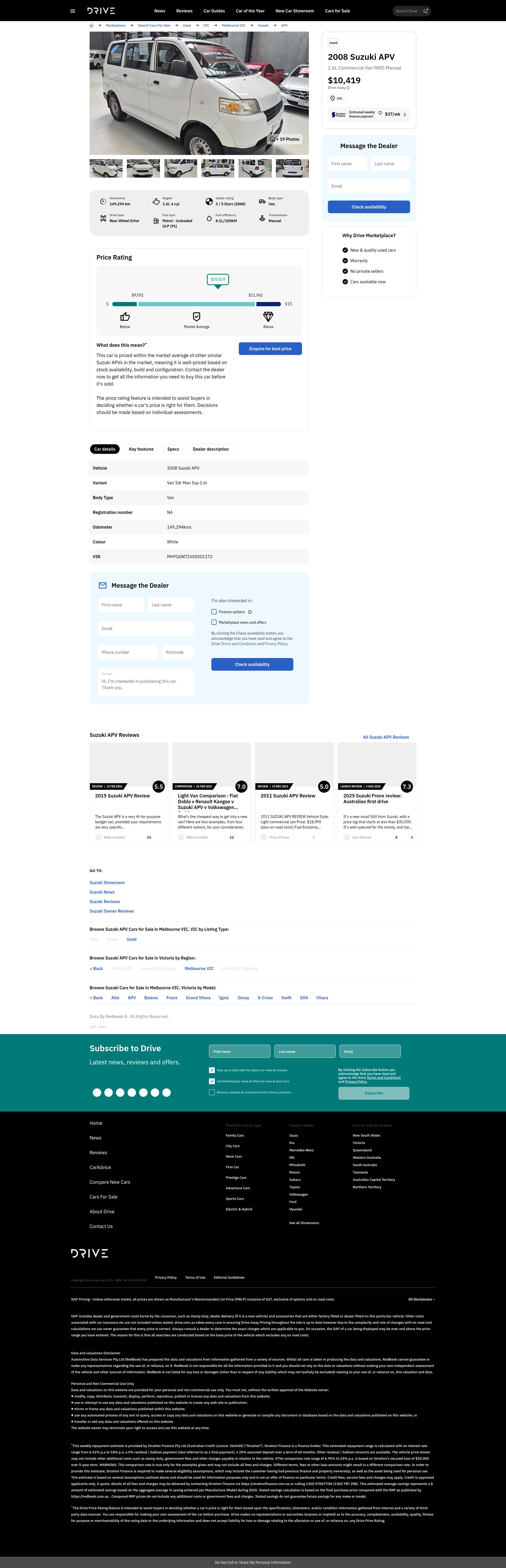Screen dimensions: 506x1568
Task: Click the Postcode field
Action: point(178,652)
